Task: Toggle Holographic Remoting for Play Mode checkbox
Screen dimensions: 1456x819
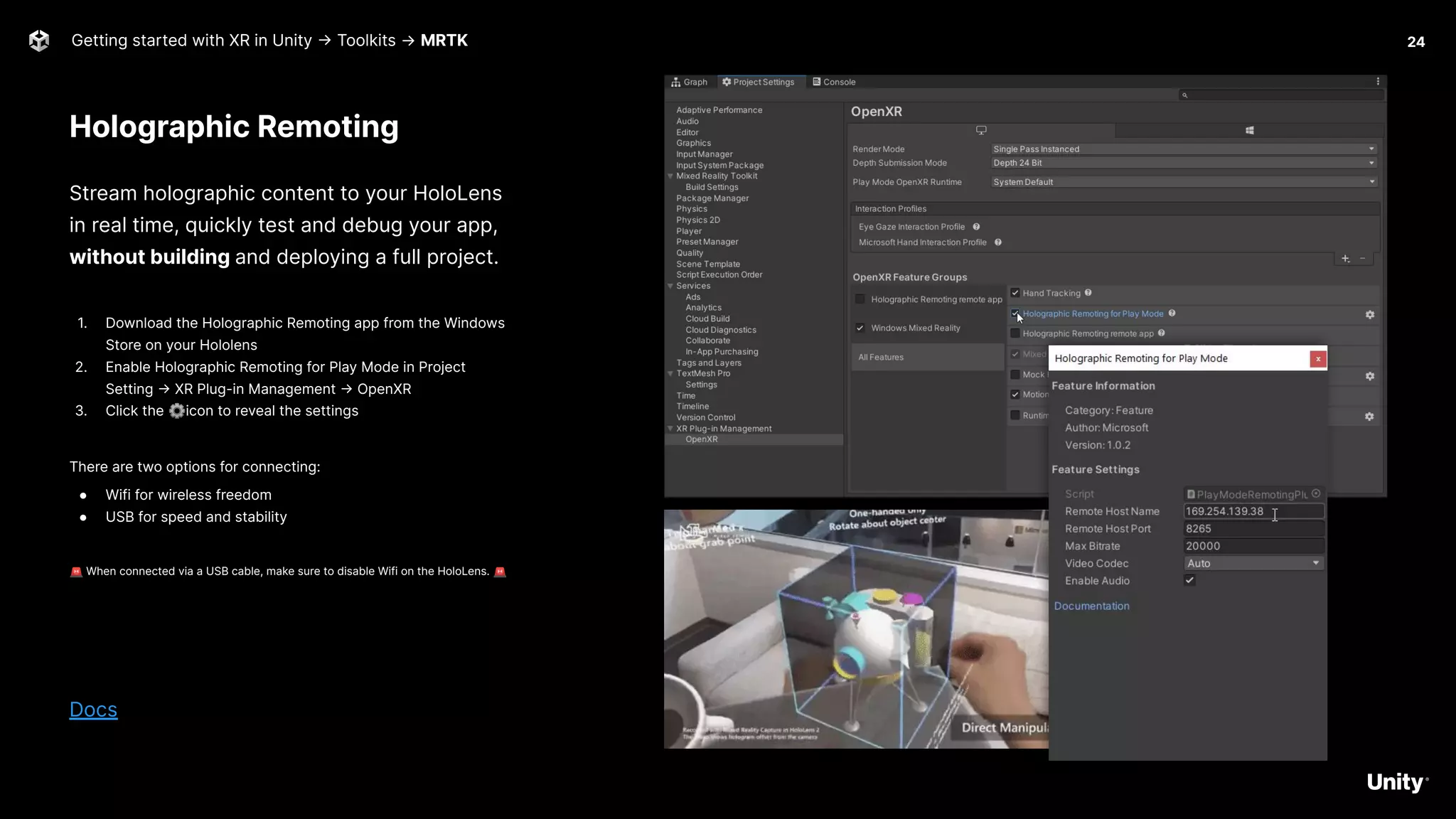Action: (x=1015, y=314)
